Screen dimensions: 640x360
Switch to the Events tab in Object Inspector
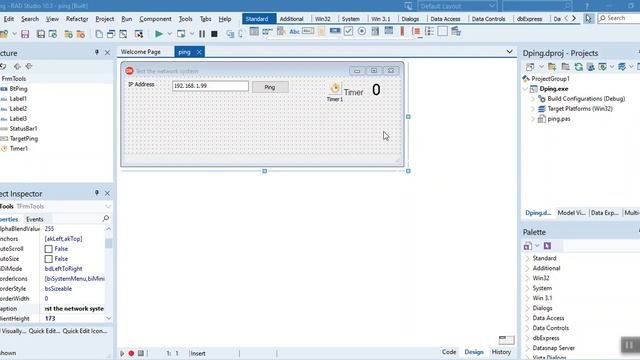(x=35, y=219)
